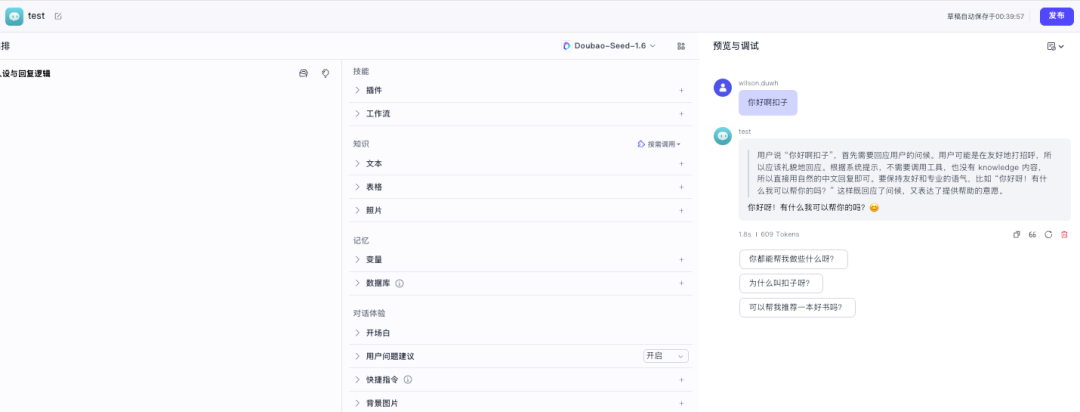
Task: Click the 预览与调试 panel title
Action: pos(736,46)
